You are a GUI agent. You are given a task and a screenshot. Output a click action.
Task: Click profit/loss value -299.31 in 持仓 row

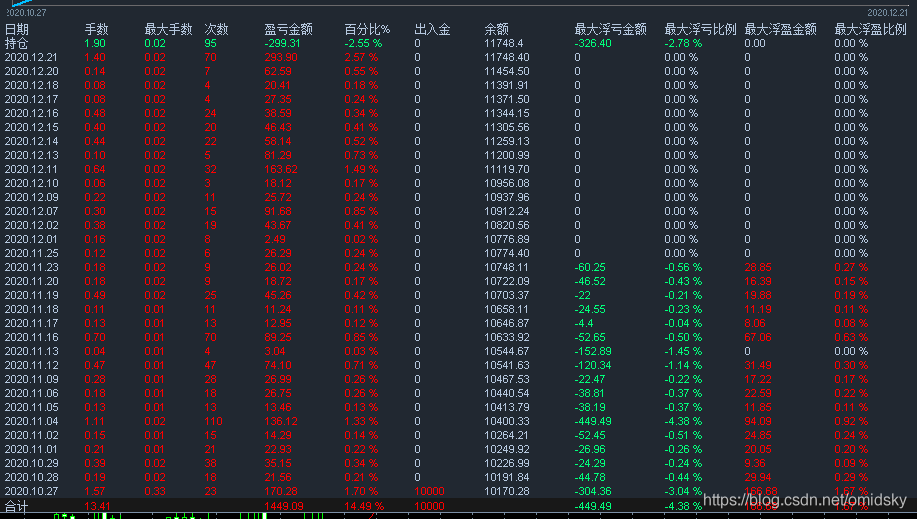point(282,43)
